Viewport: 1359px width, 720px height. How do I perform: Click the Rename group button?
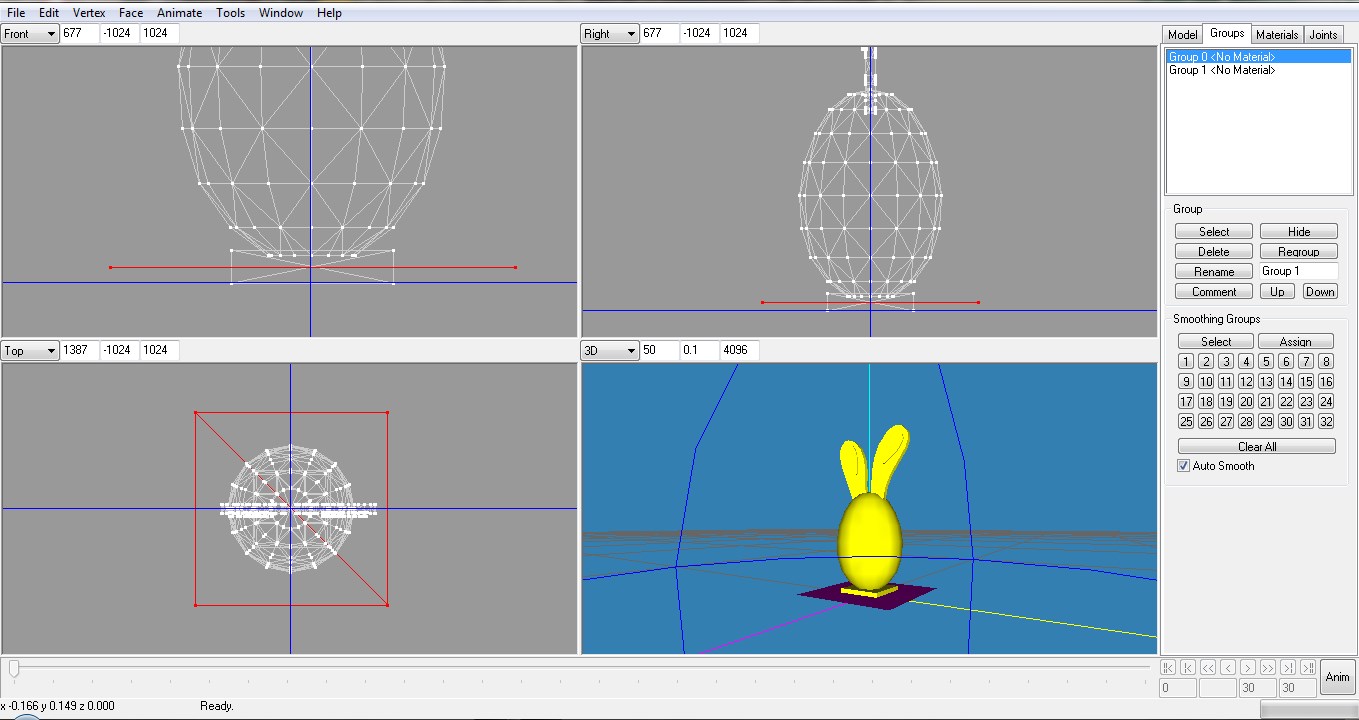click(x=1214, y=271)
